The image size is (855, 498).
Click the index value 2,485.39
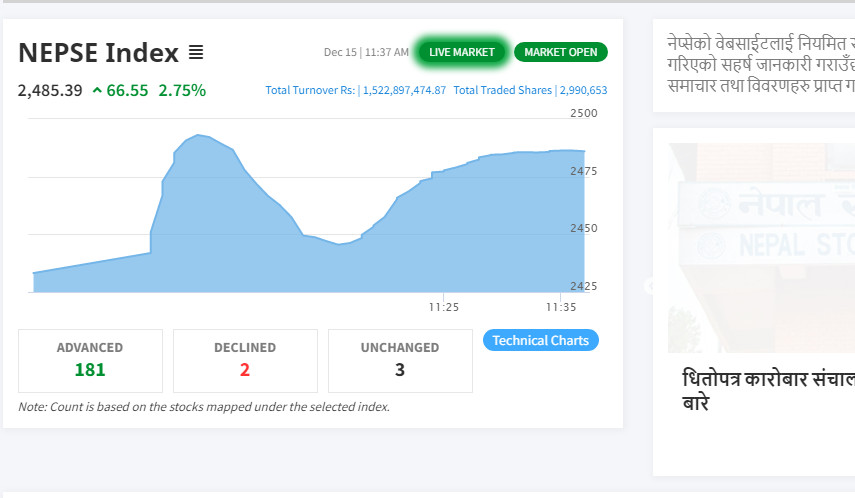(50, 90)
